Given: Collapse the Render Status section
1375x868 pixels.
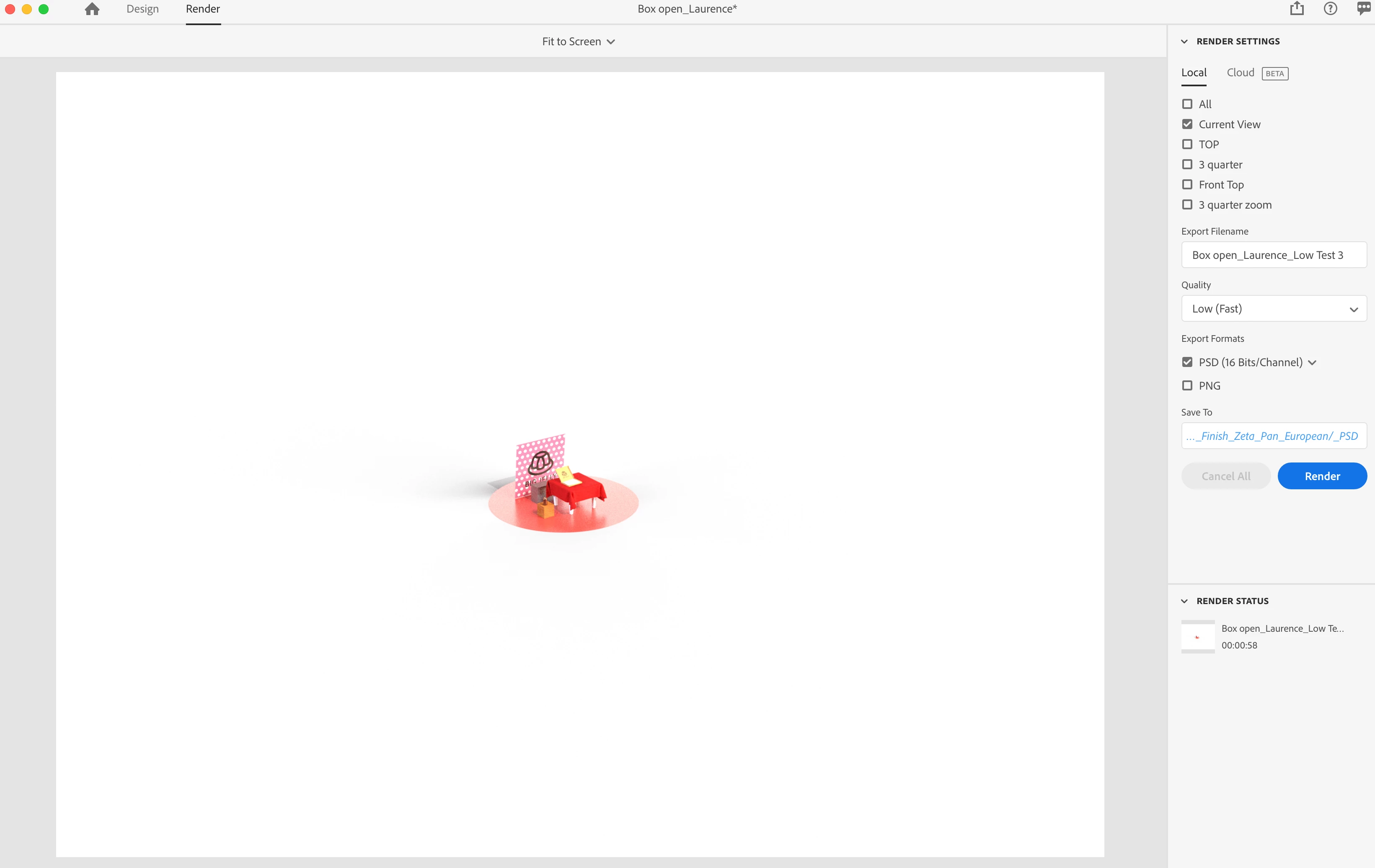Looking at the screenshot, I should click(x=1184, y=601).
